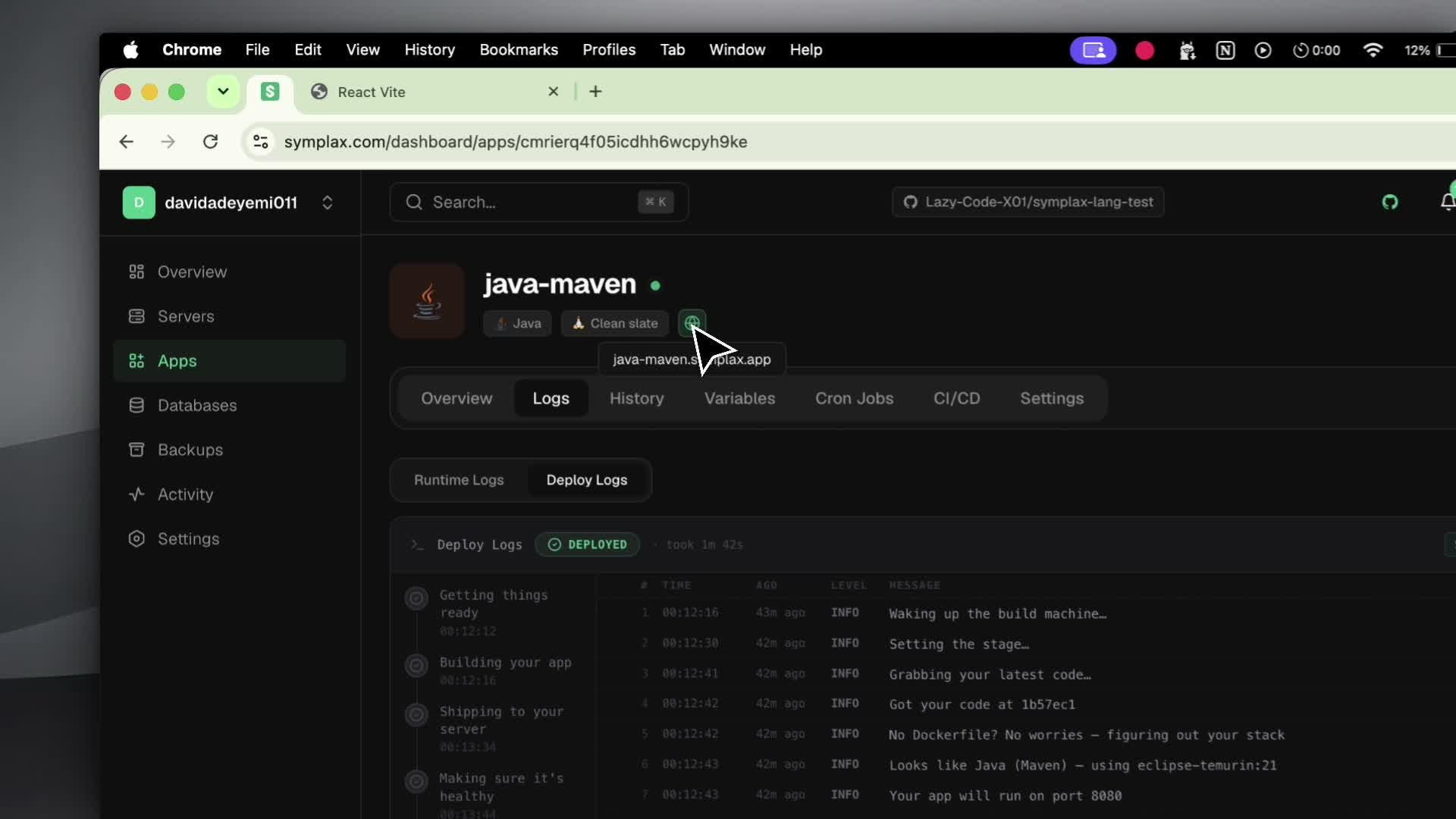1456x819 pixels.
Task: Open the CI/CD tab
Action: pyautogui.click(x=956, y=399)
